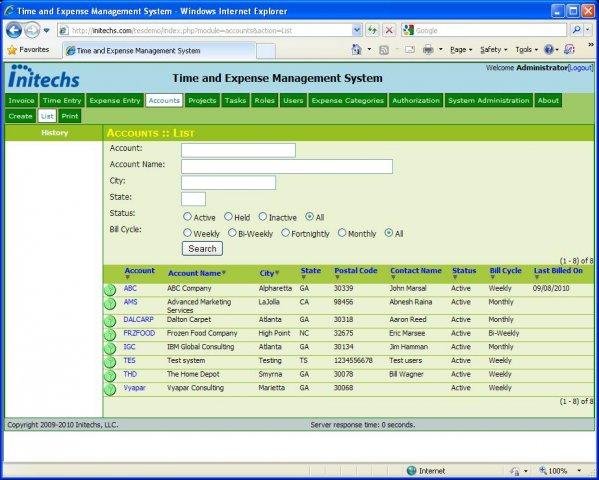Open the Authorization module tab
The width and height of the screenshot is (599, 480).
click(416, 101)
